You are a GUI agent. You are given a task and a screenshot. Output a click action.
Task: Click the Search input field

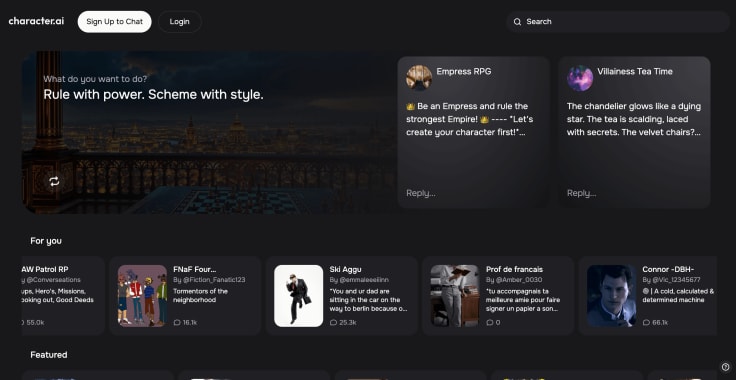(x=617, y=22)
